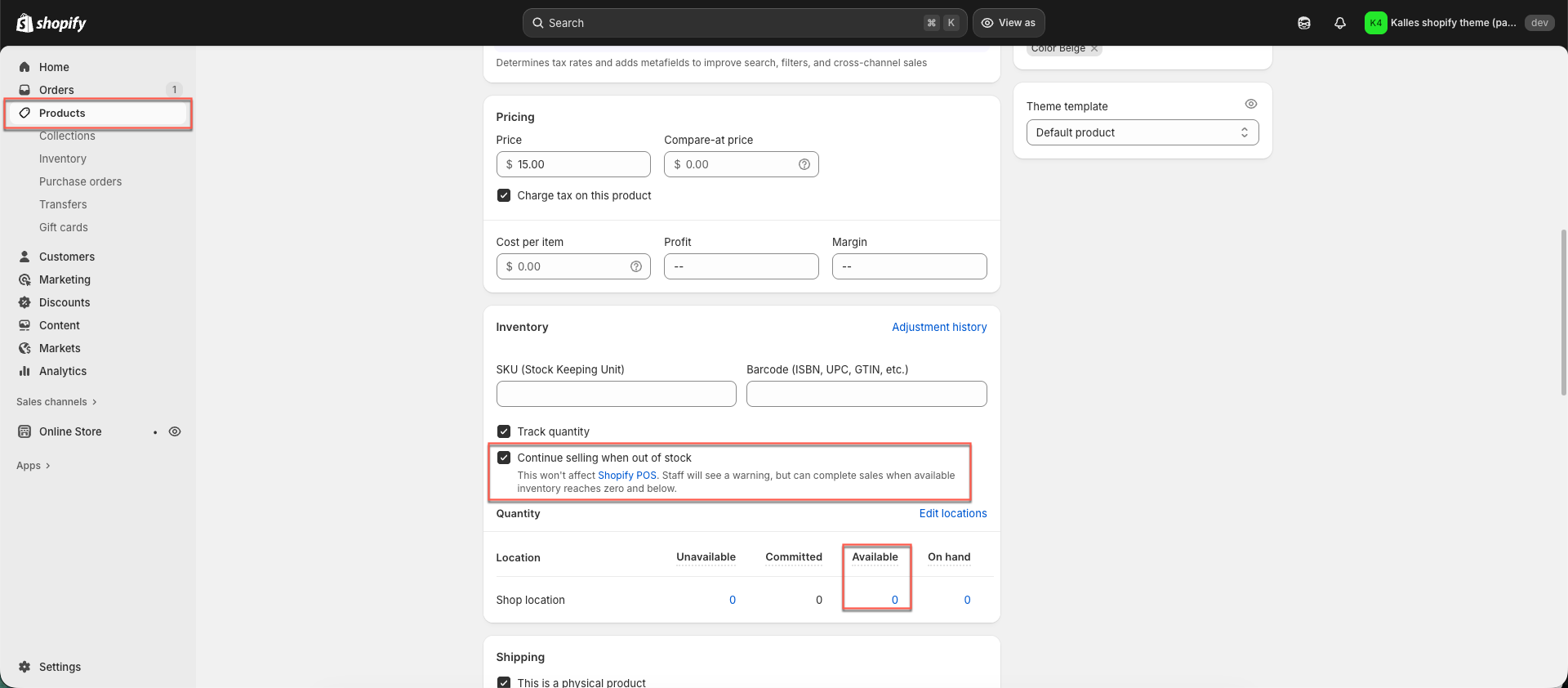The width and height of the screenshot is (1568, 688).
Task: Click the Compare-at price help icon
Action: click(804, 164)
